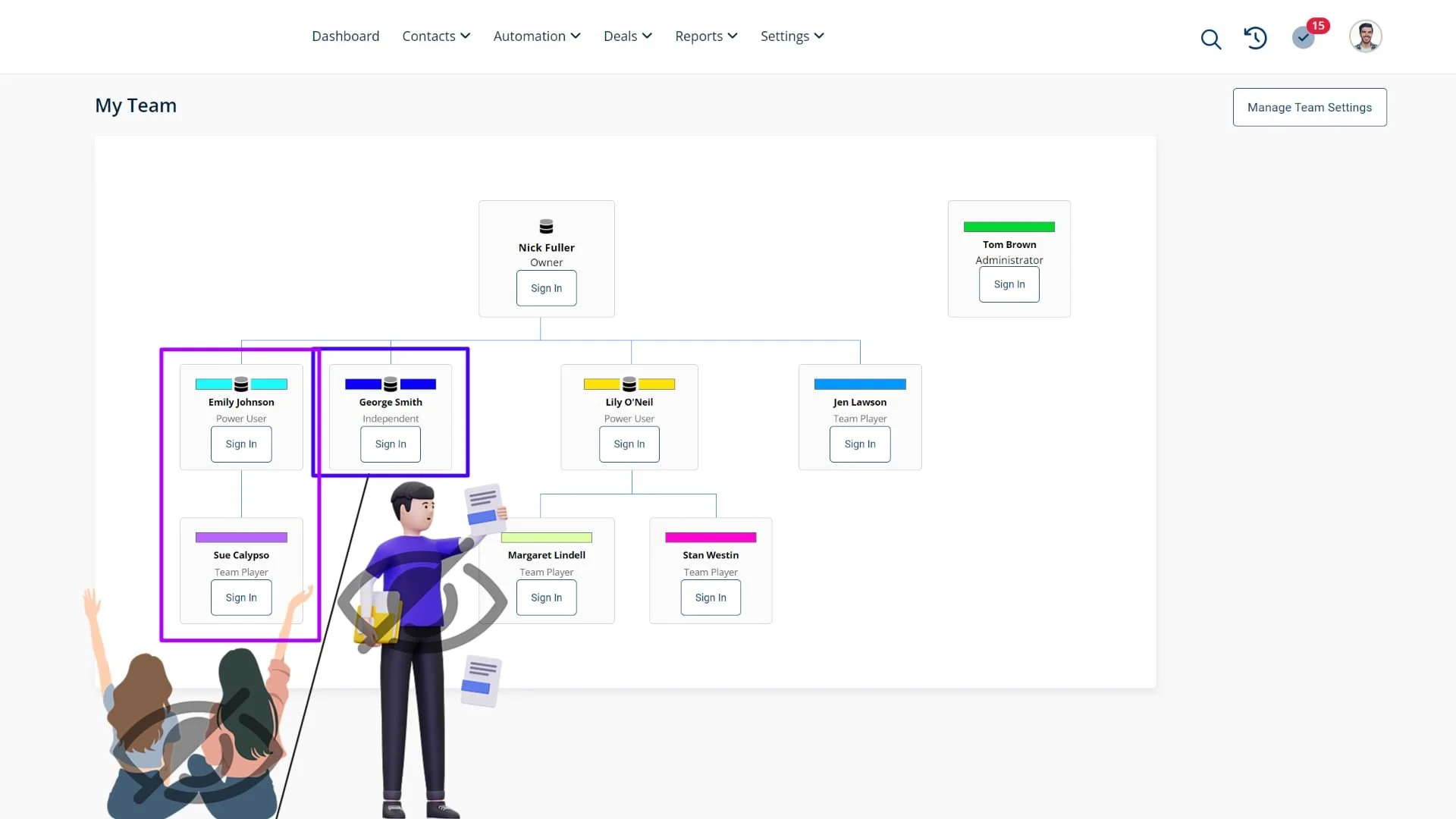Open tasks checkmark with 15 badge
Screen dimensions: 1456x819
pyautogui.click(x=1304, y=37)
